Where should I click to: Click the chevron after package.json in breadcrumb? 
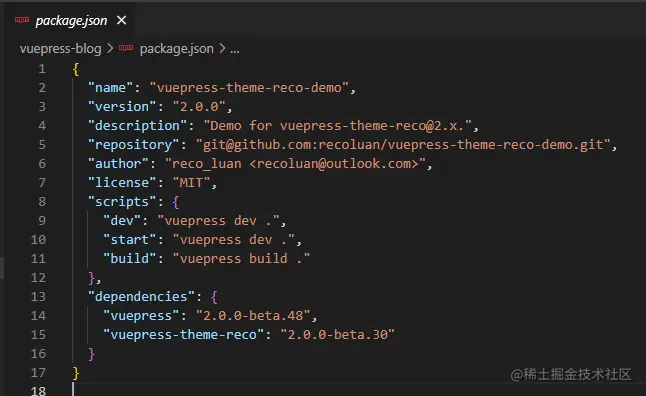coord(222,49)
